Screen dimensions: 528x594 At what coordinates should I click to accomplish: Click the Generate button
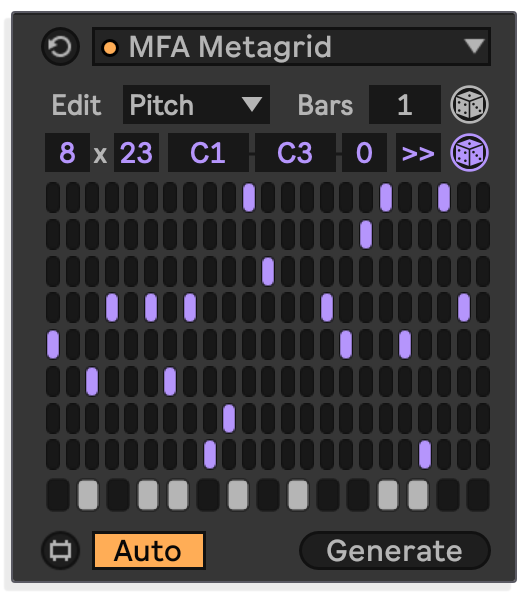pos(395,550)
